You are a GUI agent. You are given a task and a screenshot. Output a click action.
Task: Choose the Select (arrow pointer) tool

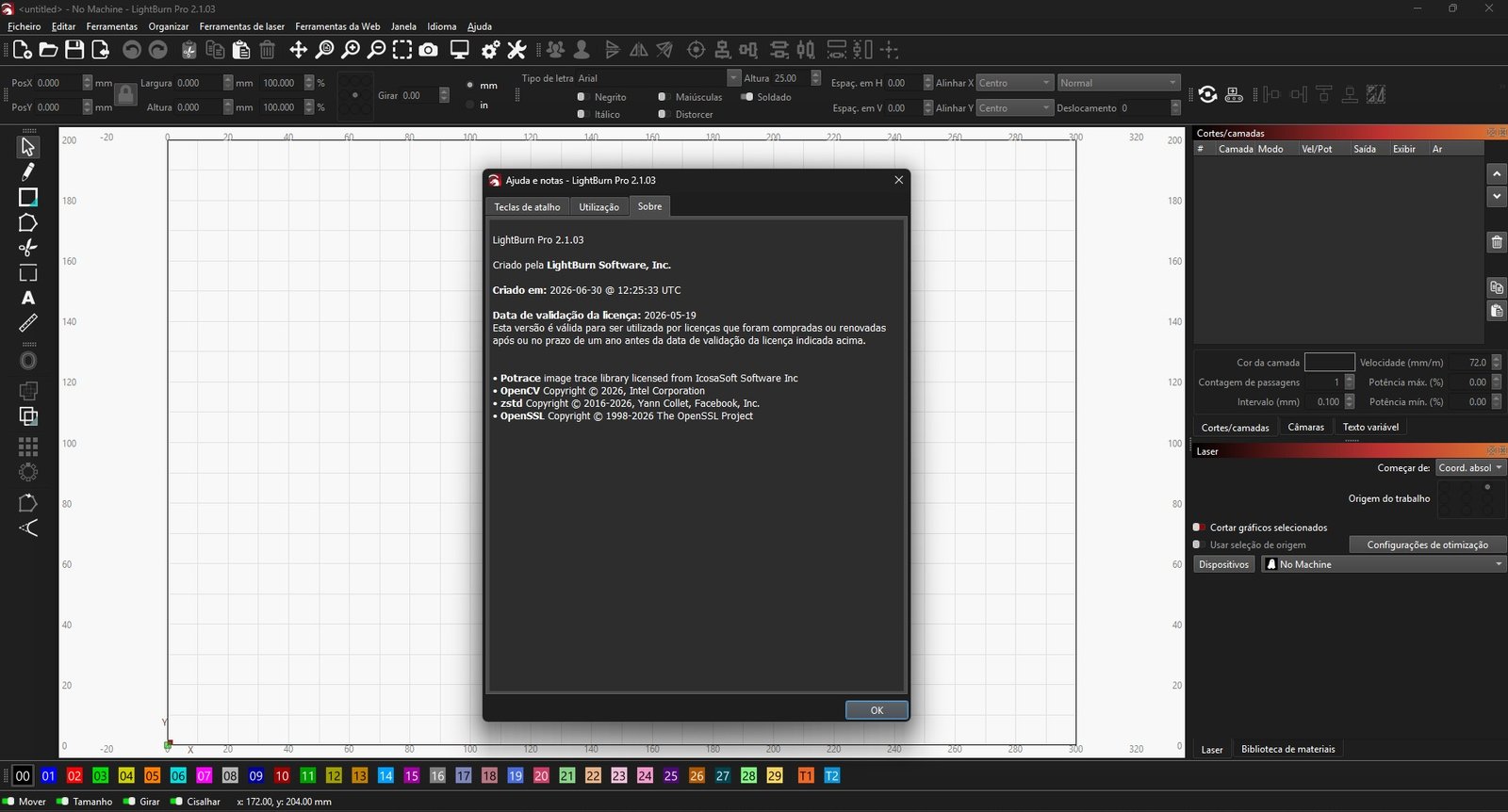pyautogui.click(x=28, y=147)
